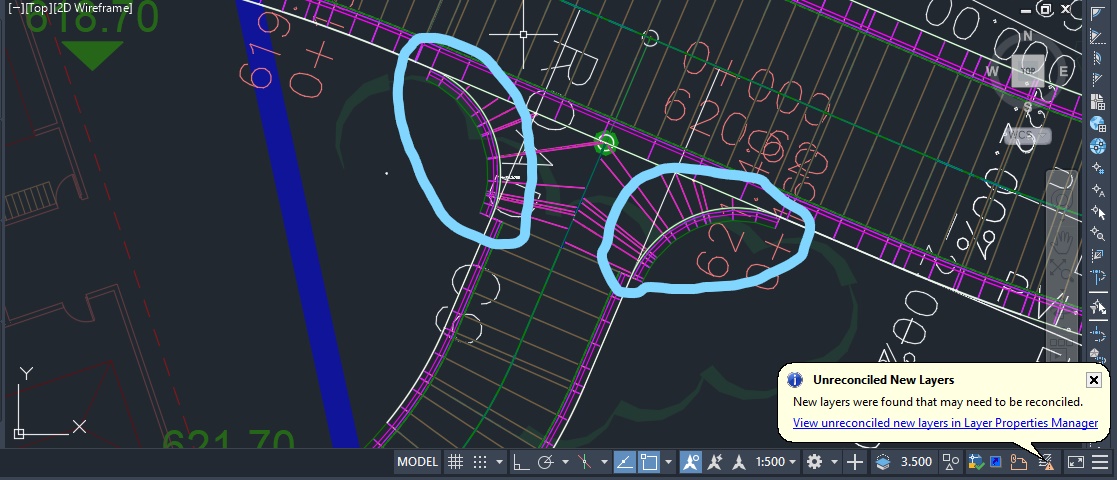Toggle the drawing grid display
The width and height of the screenshot is (1117, 480).
(x=456, y=462)
